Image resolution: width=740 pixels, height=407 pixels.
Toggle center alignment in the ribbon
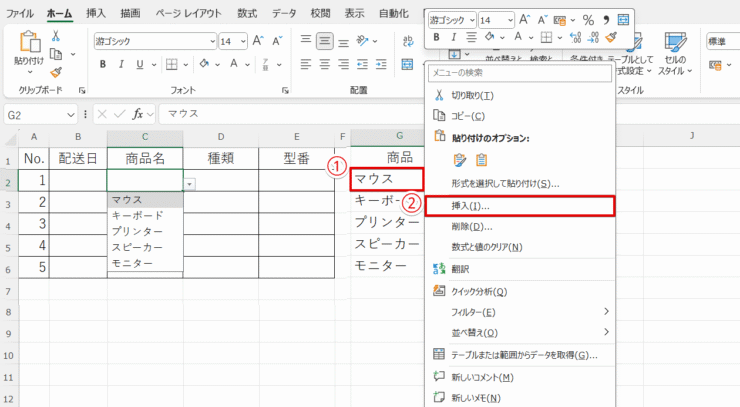pos(325,64)
